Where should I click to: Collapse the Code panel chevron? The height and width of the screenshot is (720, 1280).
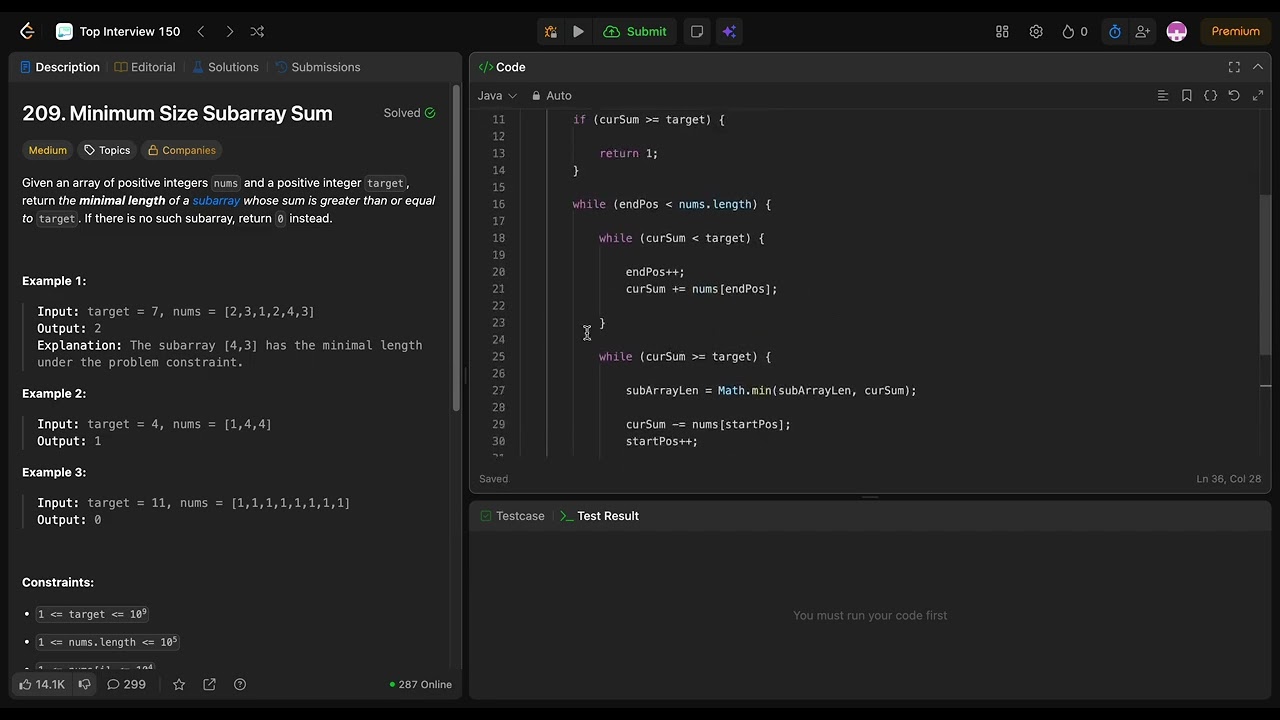coord(1258,67)
